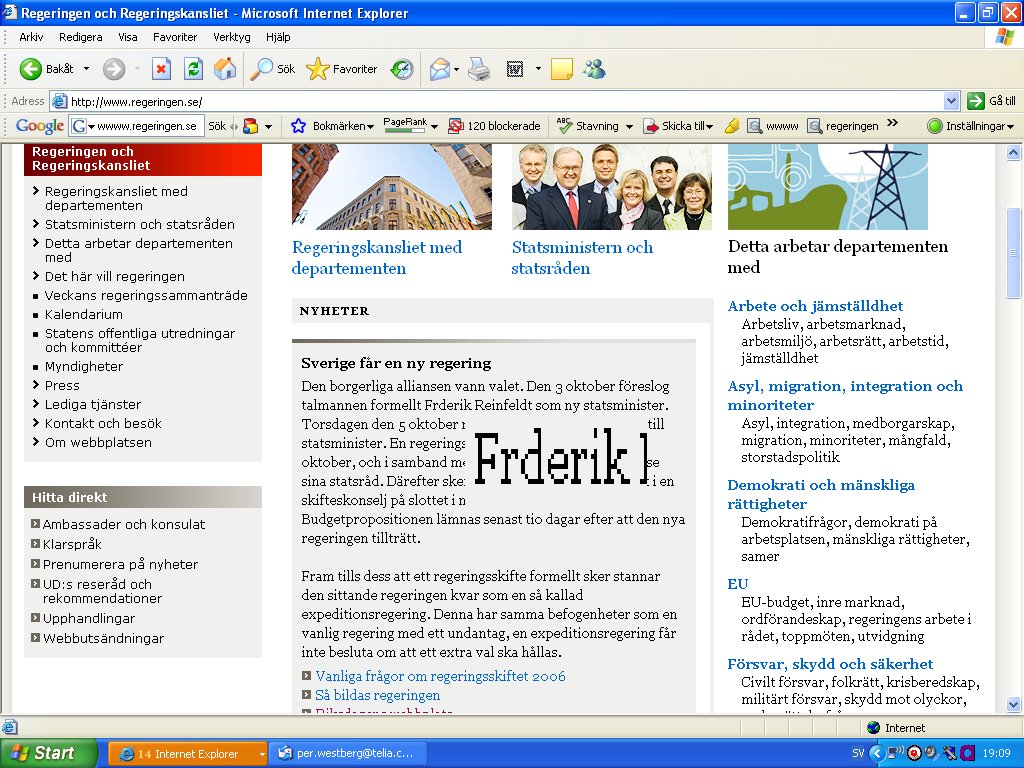Expand the address bar dropdown
1024x768 pixels.
tap(952, 101)
